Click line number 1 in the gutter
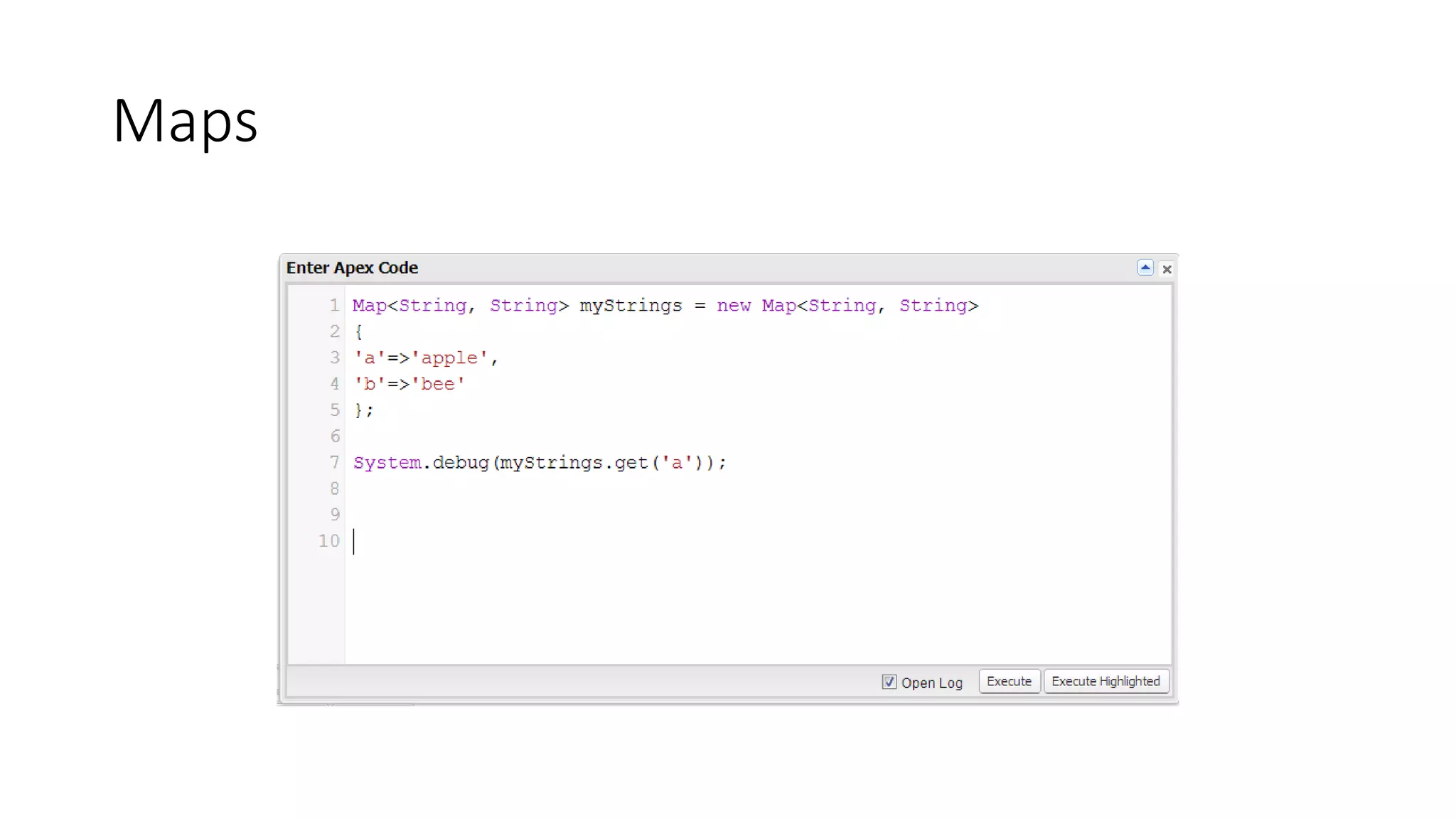 pos(334,306)
